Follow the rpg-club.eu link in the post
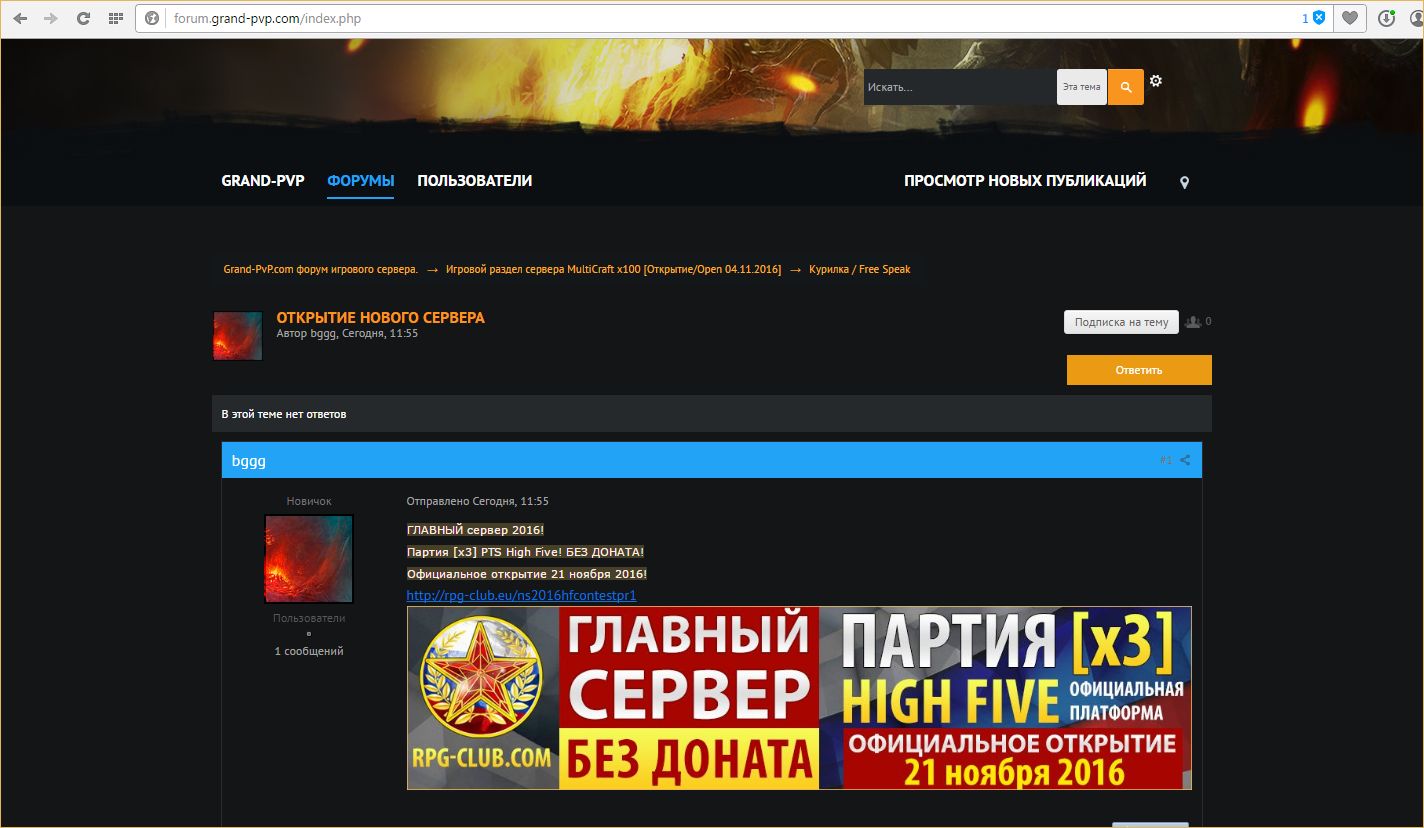 click(521, 596)
